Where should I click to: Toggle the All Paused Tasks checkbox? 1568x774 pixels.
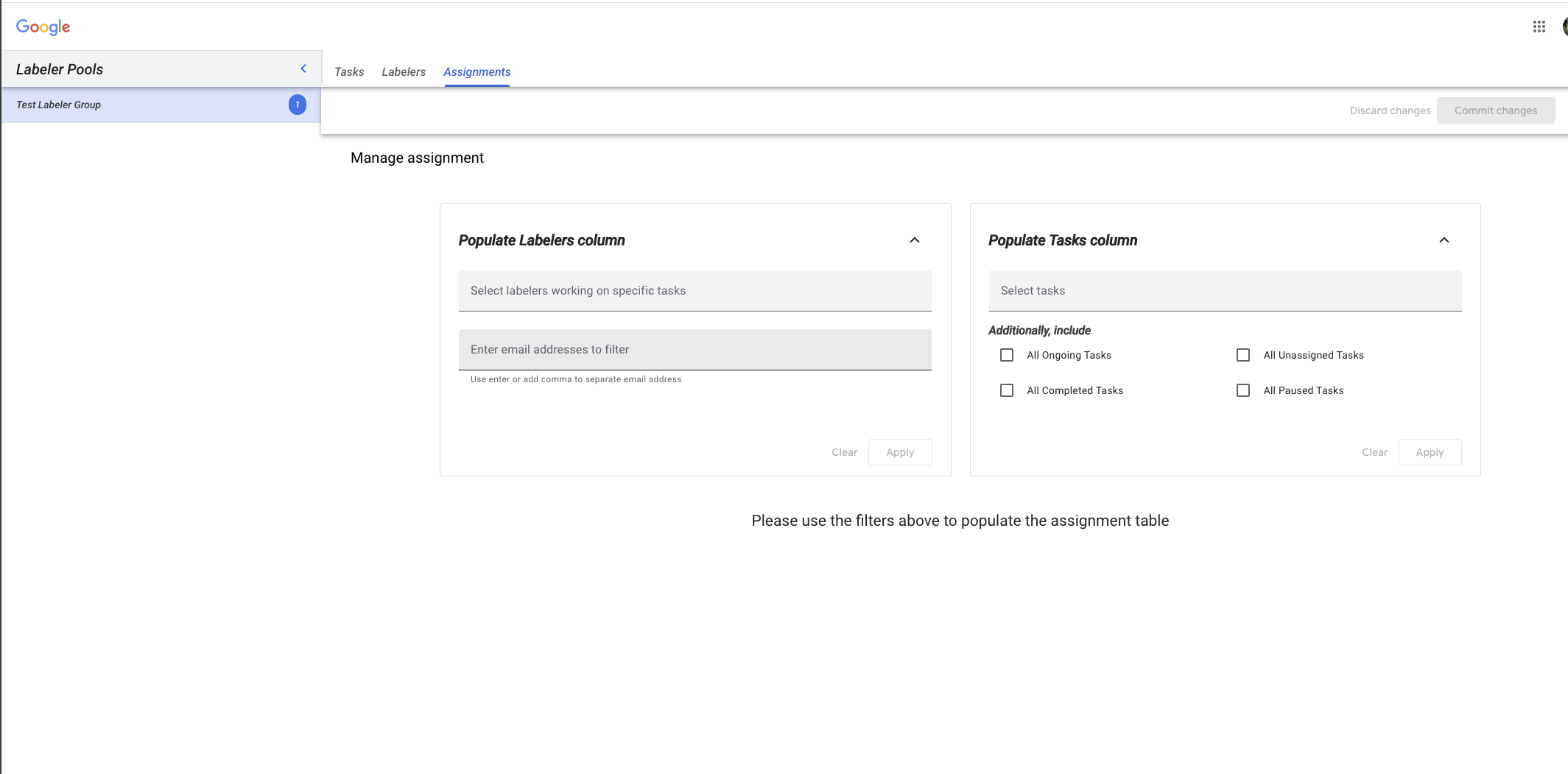pos(1242,390)
